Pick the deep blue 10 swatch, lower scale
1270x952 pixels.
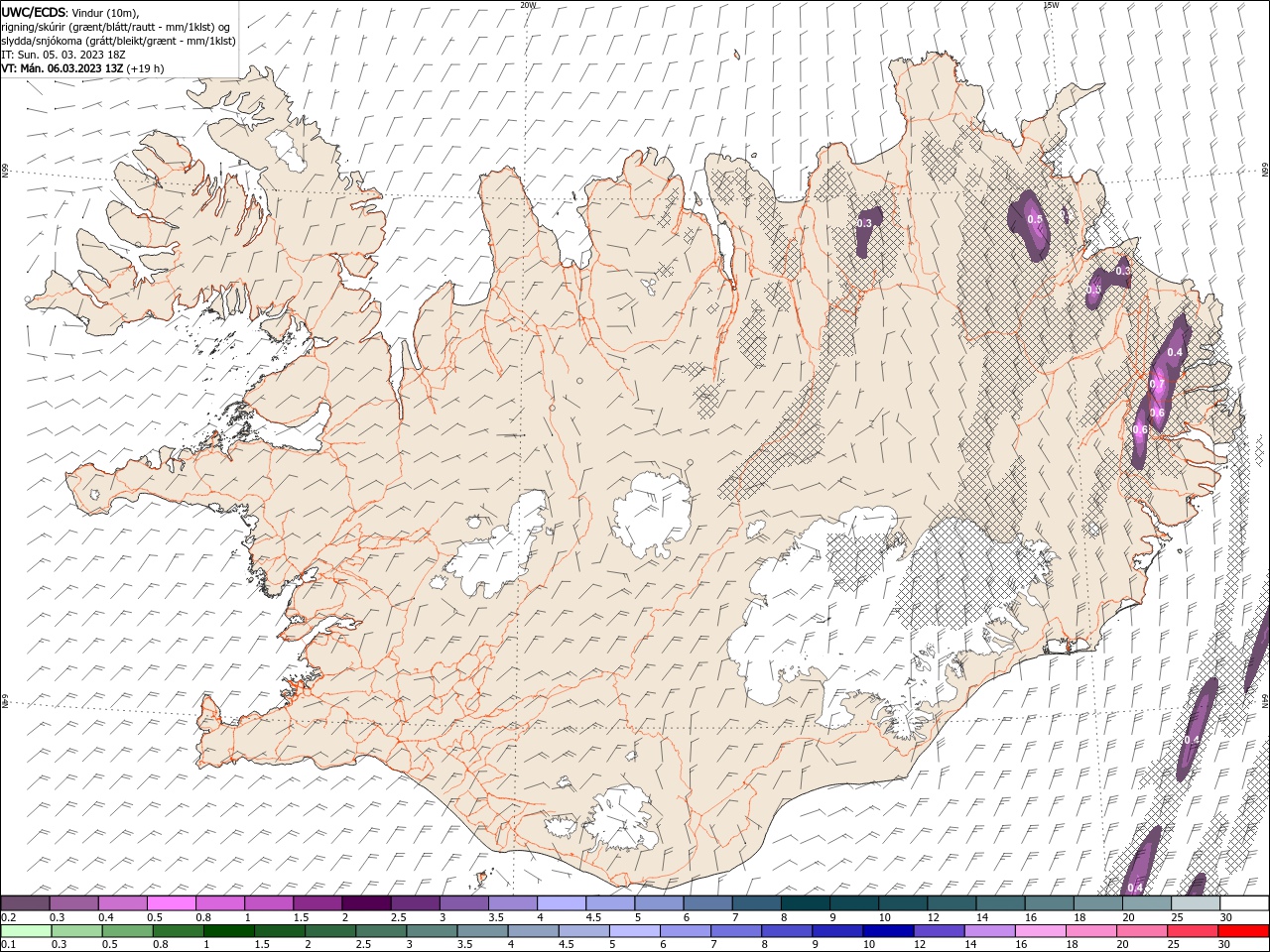(889, 931)
